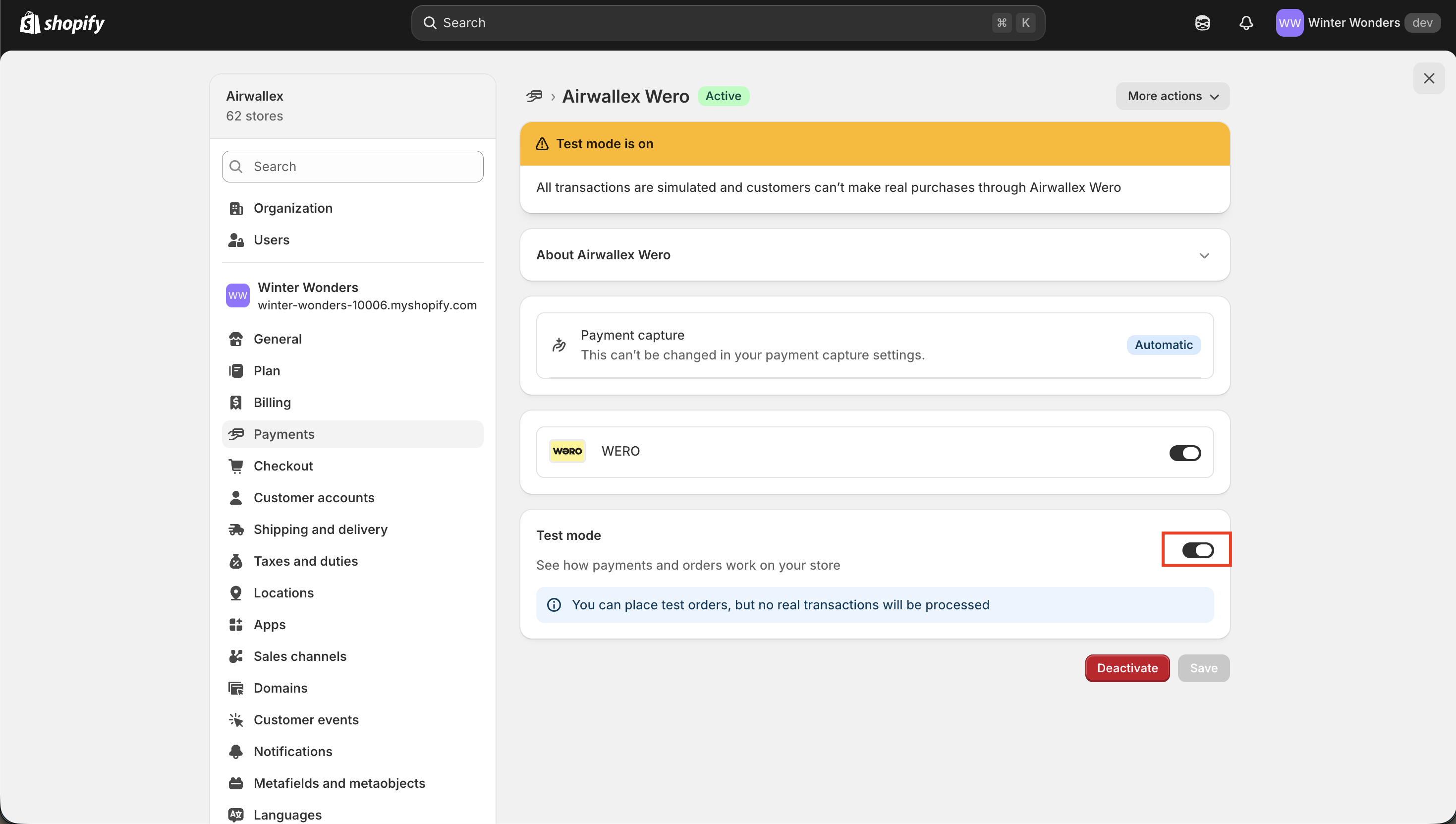Click the Save button
The width and height of the screenshot is (1456, 824).
[1204, 668]
